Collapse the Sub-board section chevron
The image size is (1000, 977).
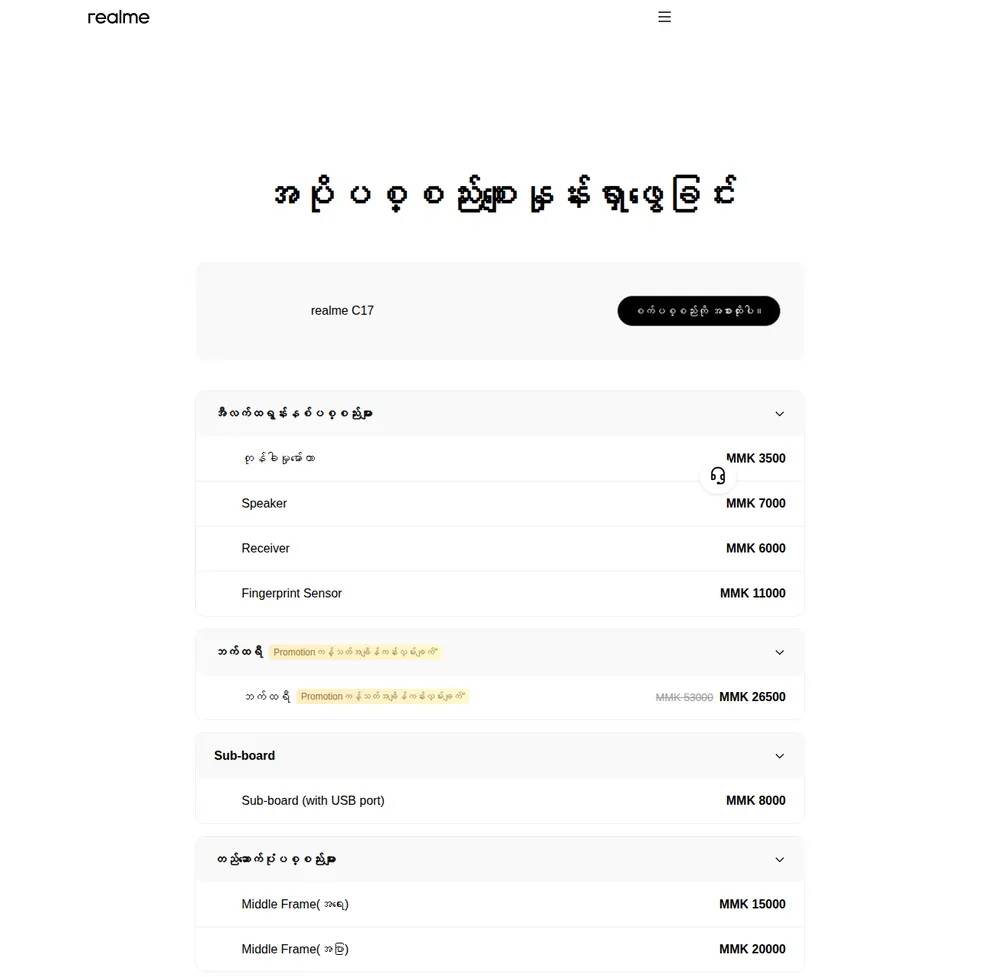[x=779, y=756]
